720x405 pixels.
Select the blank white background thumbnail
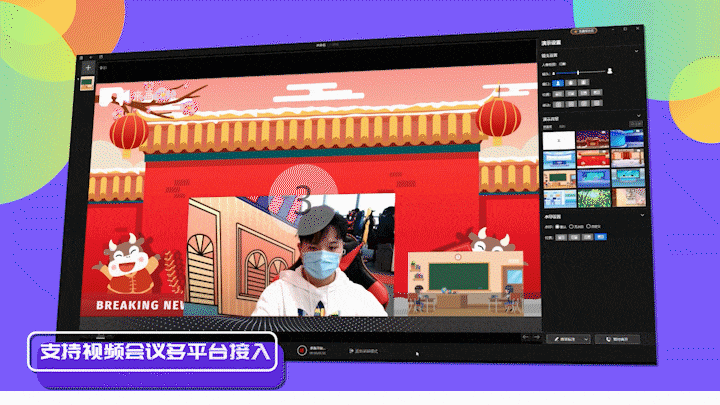tap(559, 141)
